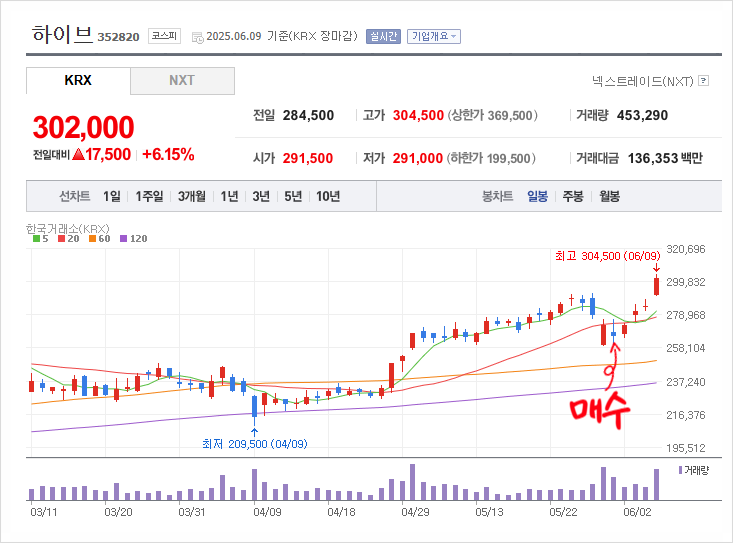
Task: Select the 월봉 candle chart
Action: pyautogui.click(x=610, y=196)
